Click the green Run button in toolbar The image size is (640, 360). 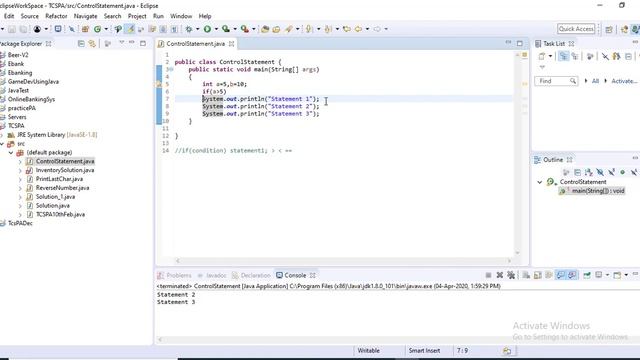(x=207, y=29)
